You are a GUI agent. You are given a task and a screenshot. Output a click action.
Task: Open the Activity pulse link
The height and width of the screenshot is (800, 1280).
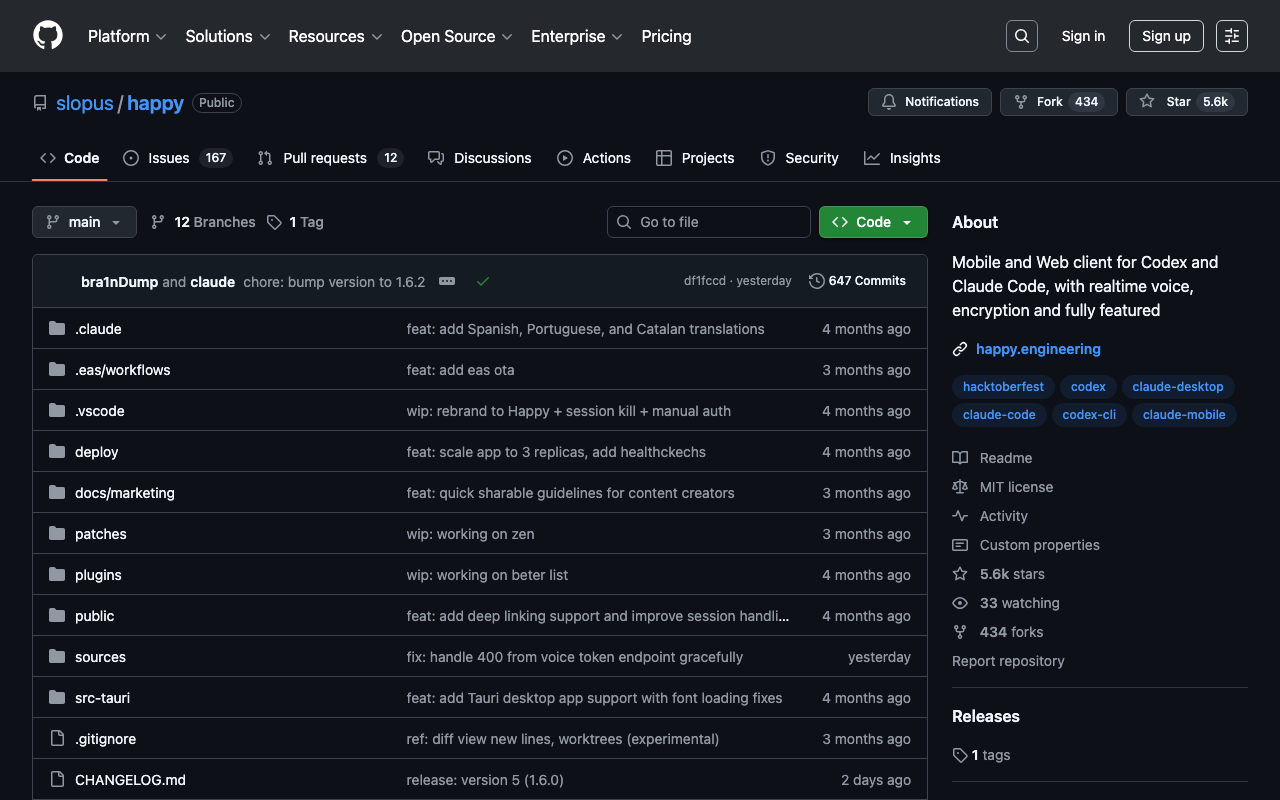click(1003, 516)
